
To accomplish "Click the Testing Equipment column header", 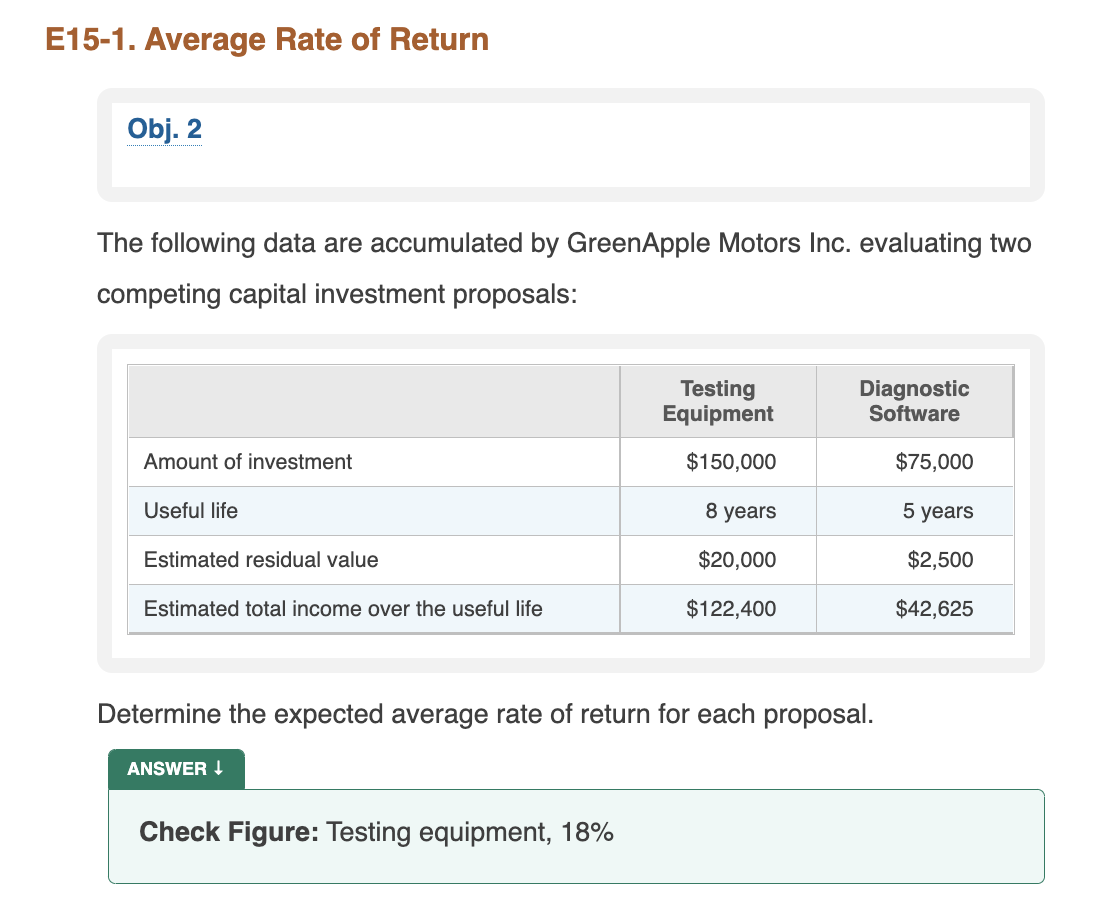I will click(717, 400).
